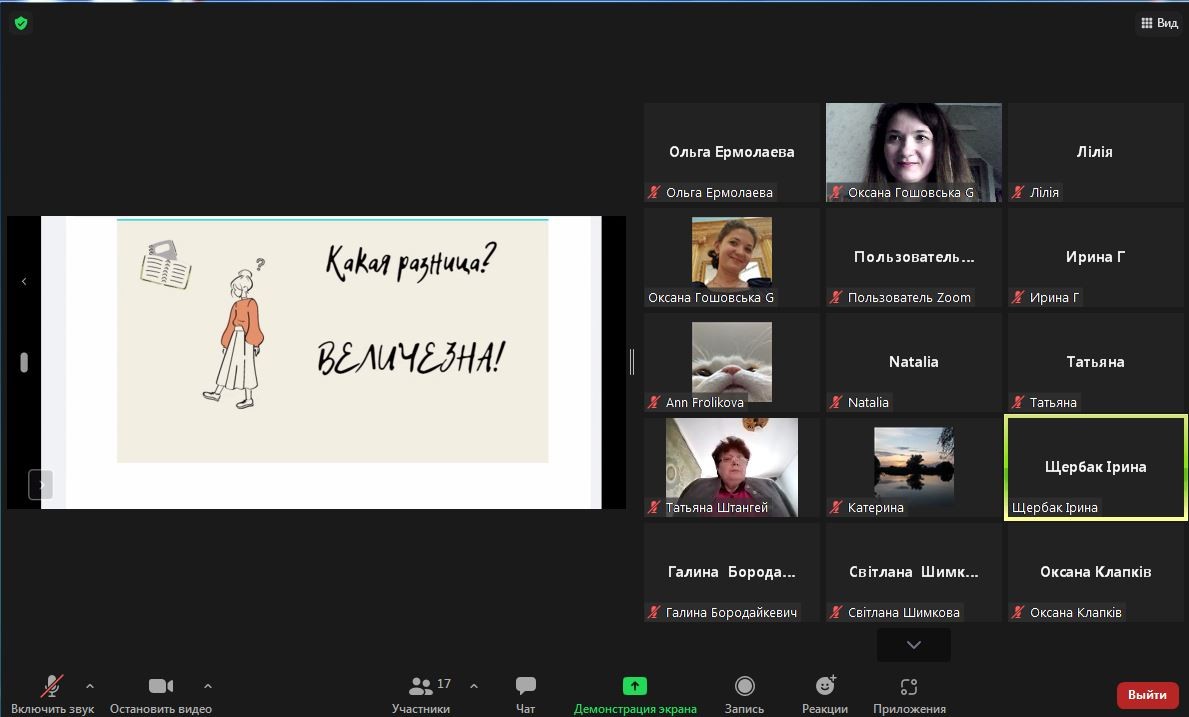Viewport: 1189px width, 717px height.
Task: Unmute microphone with Включить звук
Action: point(52,694)
